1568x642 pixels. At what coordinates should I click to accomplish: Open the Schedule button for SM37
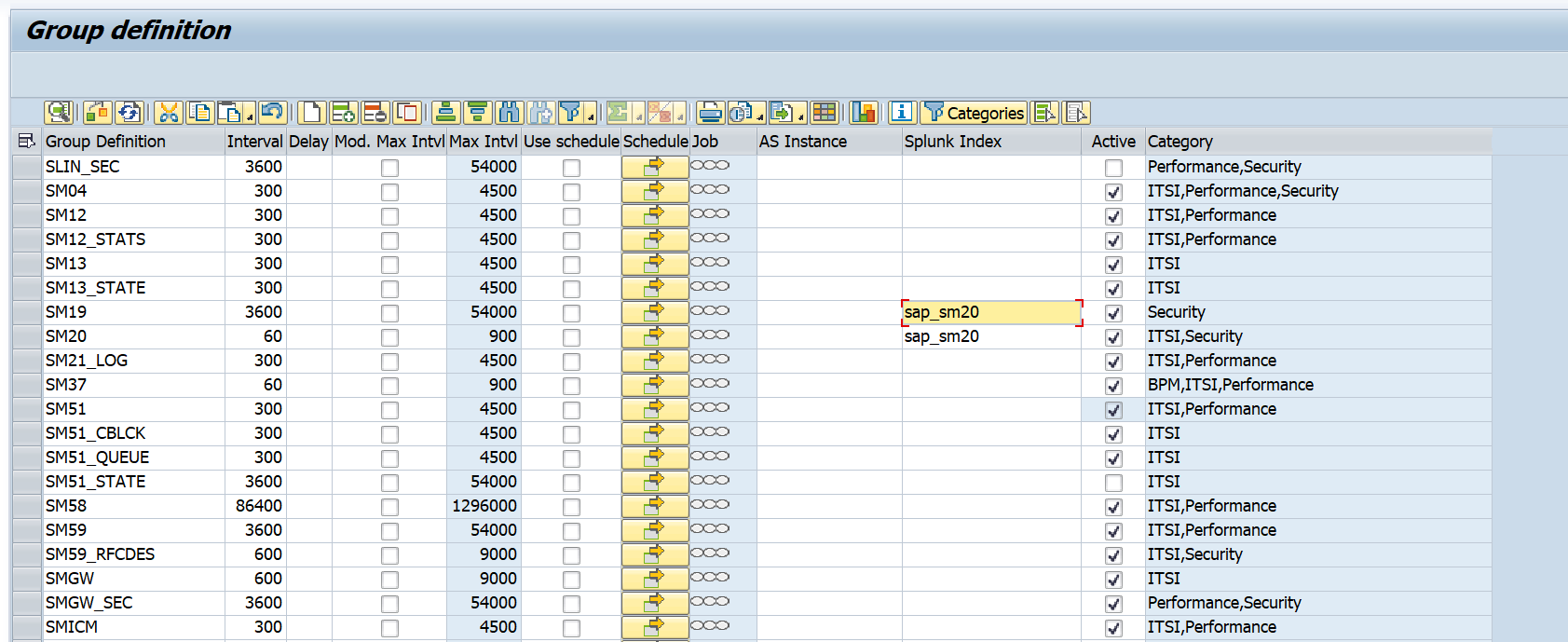(655, 385)
